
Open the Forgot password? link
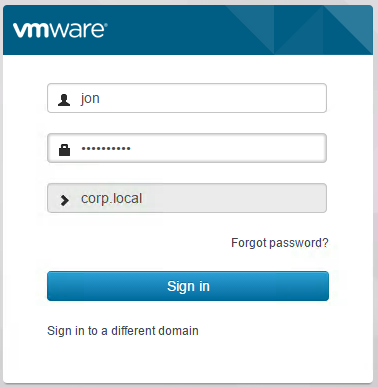coord(280,243)
